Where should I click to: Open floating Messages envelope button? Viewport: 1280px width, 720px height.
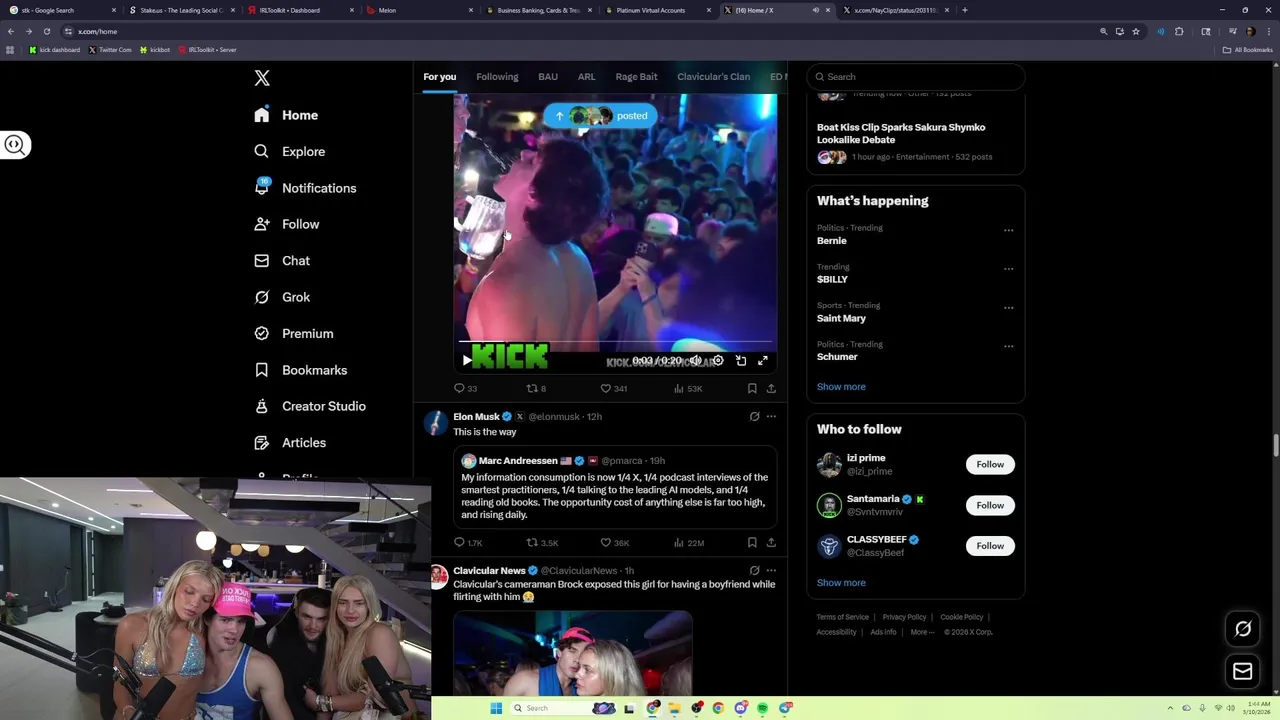[x=1243, y=672]
